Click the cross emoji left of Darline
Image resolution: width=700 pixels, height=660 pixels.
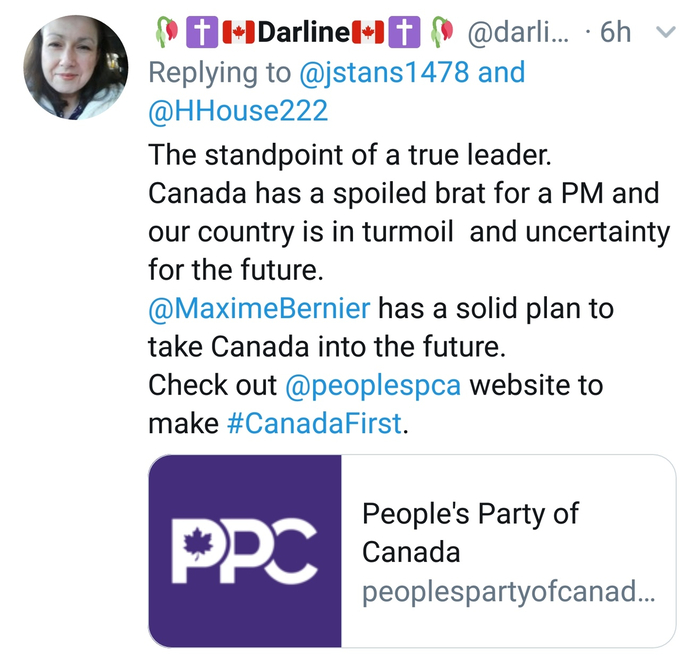click(x=200, y=32)
